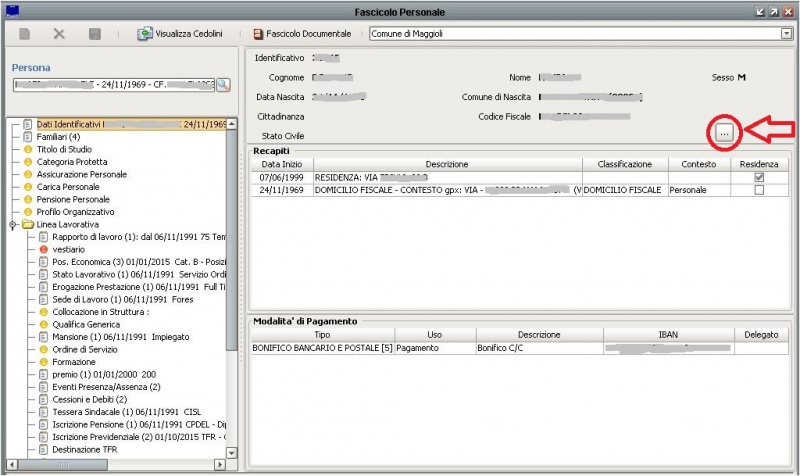This screenshot has height=476, width=800.
Task: Click the Data Inizio column header
Action: [281, 164]
